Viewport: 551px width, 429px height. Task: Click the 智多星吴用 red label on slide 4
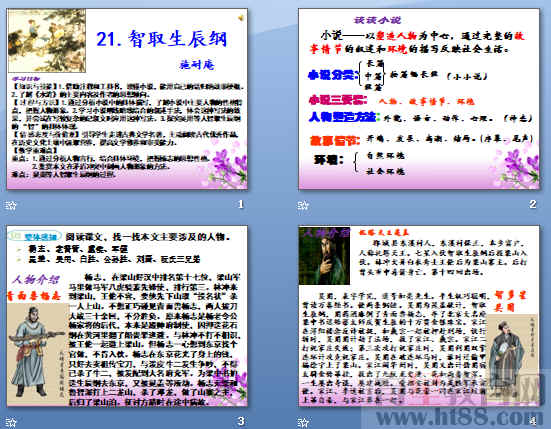511,301
